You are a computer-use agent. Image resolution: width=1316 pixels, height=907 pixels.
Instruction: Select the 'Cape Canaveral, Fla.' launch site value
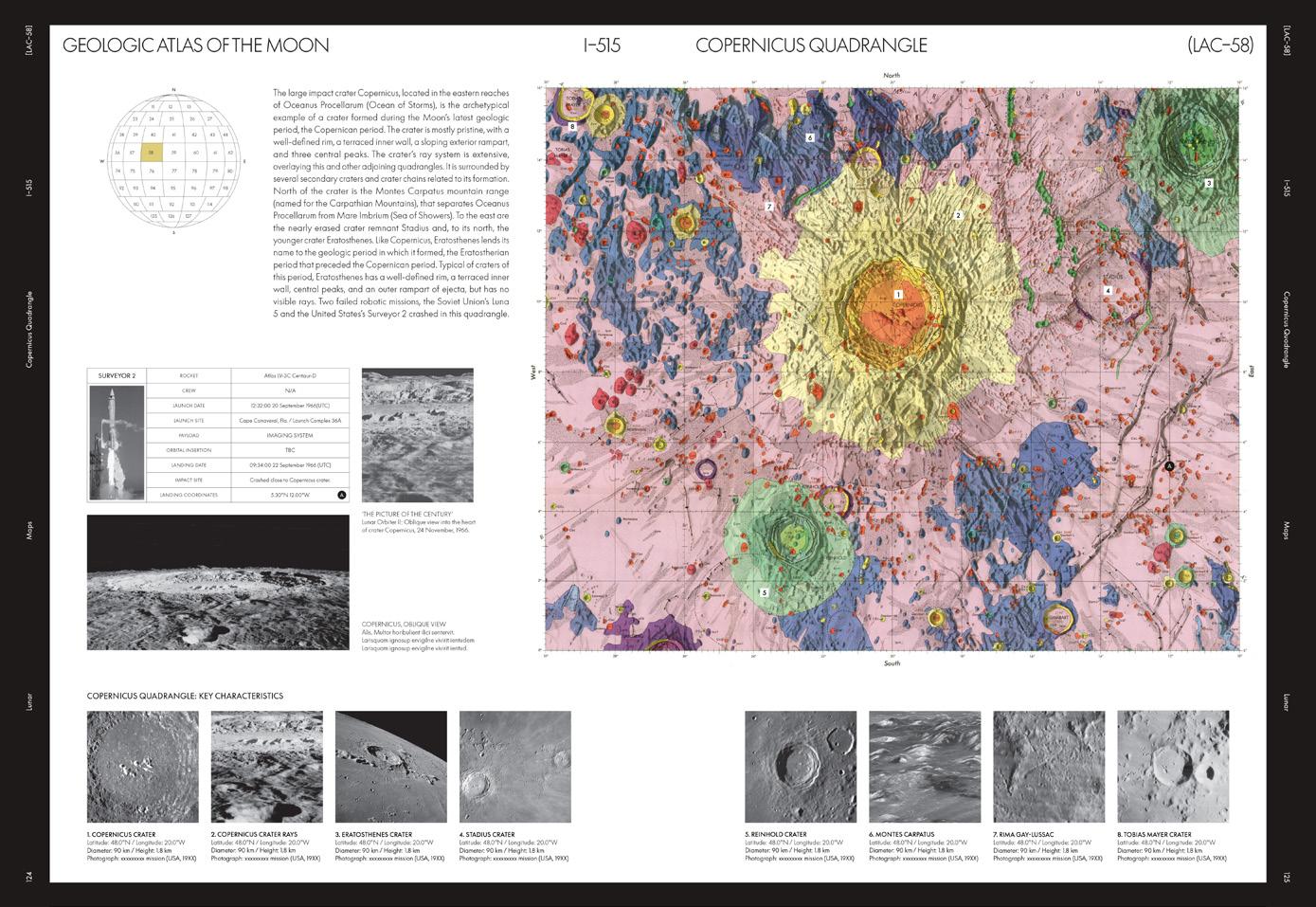[291, 420]
